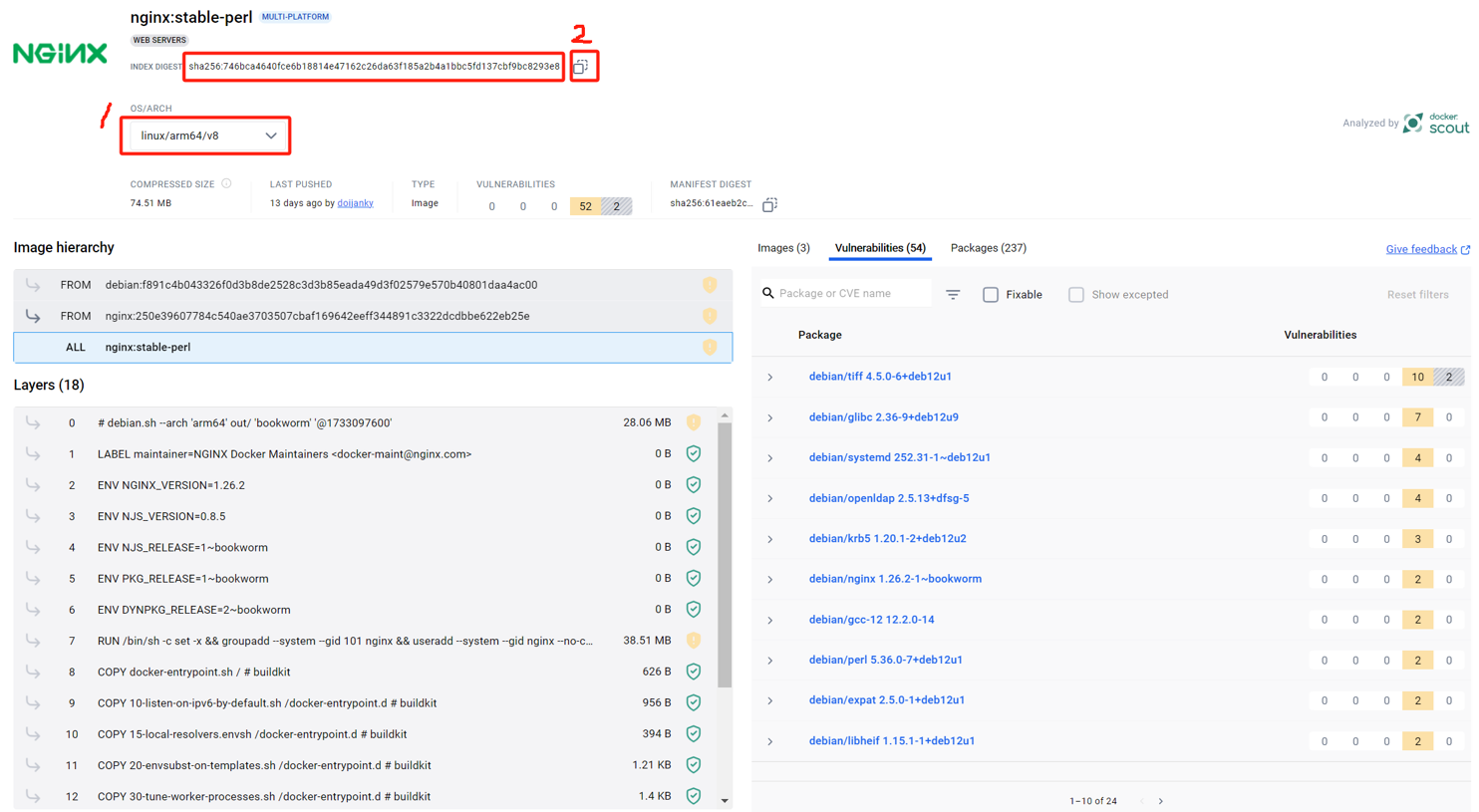The width and height of the screenshot is (1479, 812).
Task: Switch to the Images (3) tab
Action: [783, 248]
